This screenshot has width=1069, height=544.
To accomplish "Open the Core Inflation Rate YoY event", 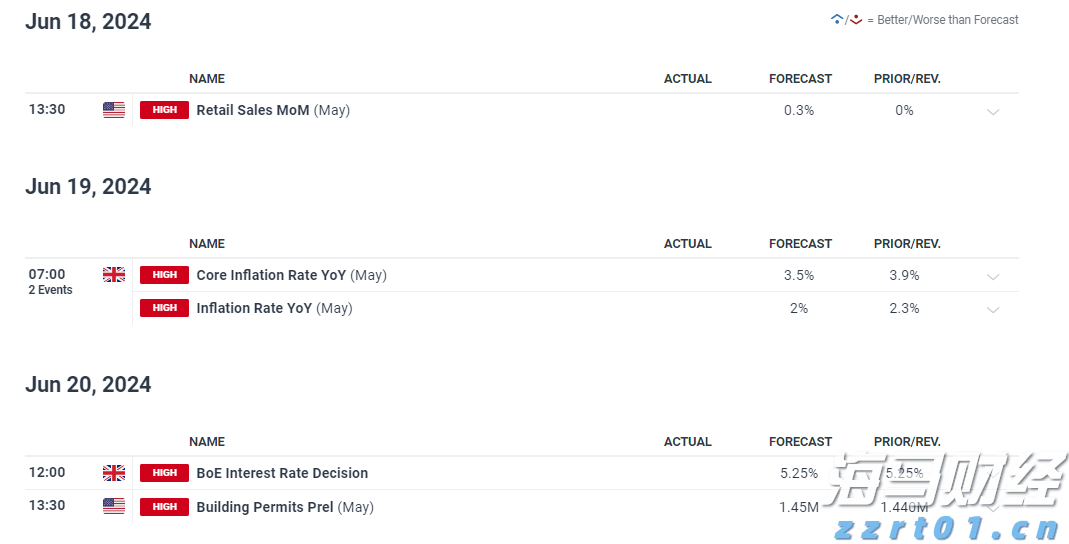I will tap(271, 275).
